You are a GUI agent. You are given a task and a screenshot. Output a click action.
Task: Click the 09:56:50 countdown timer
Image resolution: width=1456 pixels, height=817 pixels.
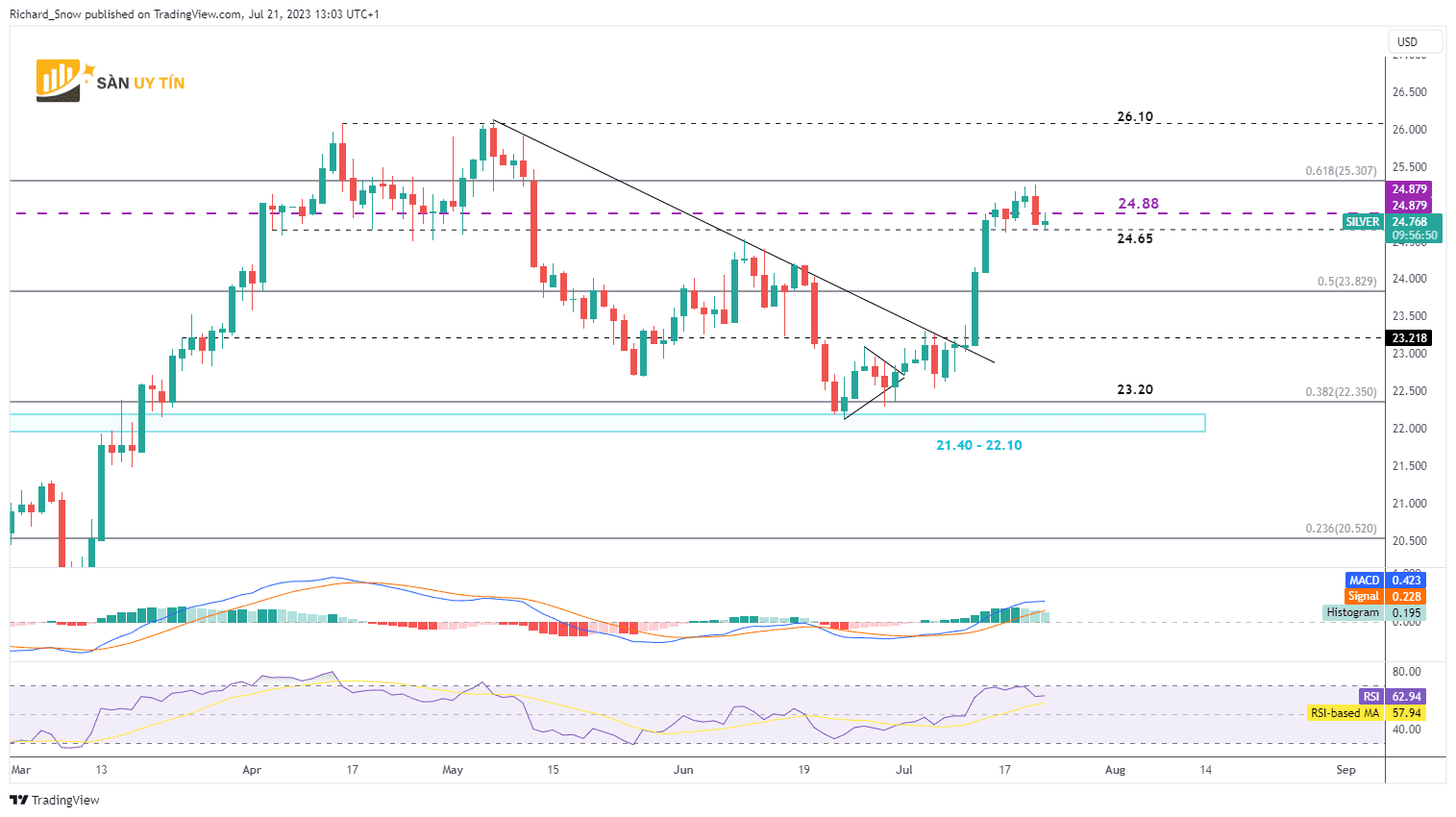(1414, 235)
